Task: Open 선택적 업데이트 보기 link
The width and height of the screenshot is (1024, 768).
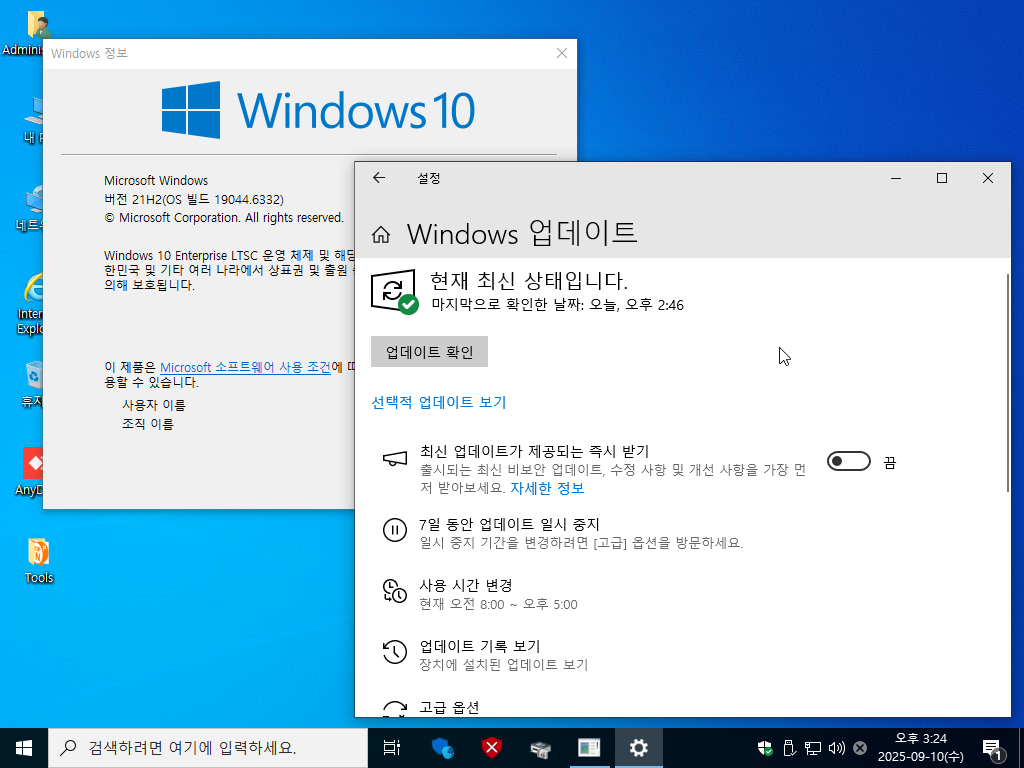Action: [x=438, y=402]
